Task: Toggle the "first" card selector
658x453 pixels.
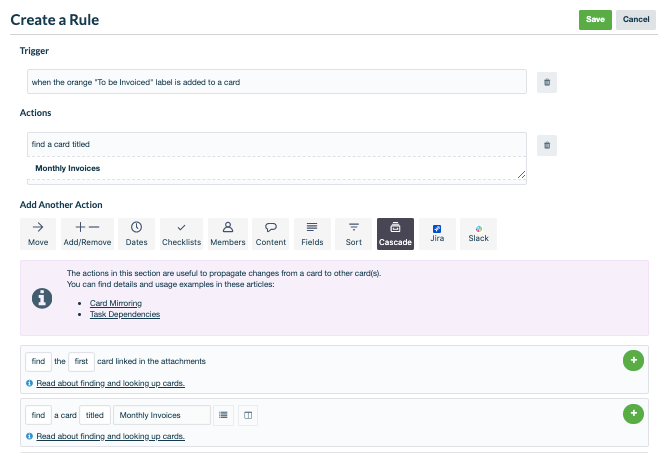Action: pyautogui.click(x=82, y=361)
